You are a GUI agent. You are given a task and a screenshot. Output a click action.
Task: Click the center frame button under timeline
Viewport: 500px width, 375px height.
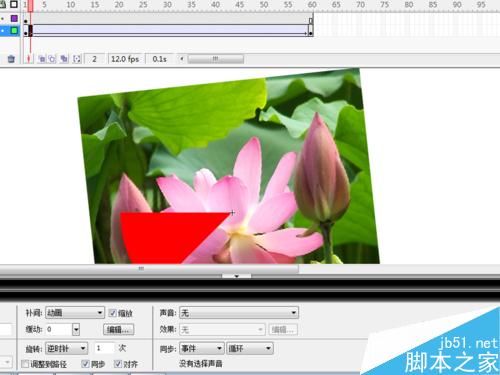[x=29, y=59]
